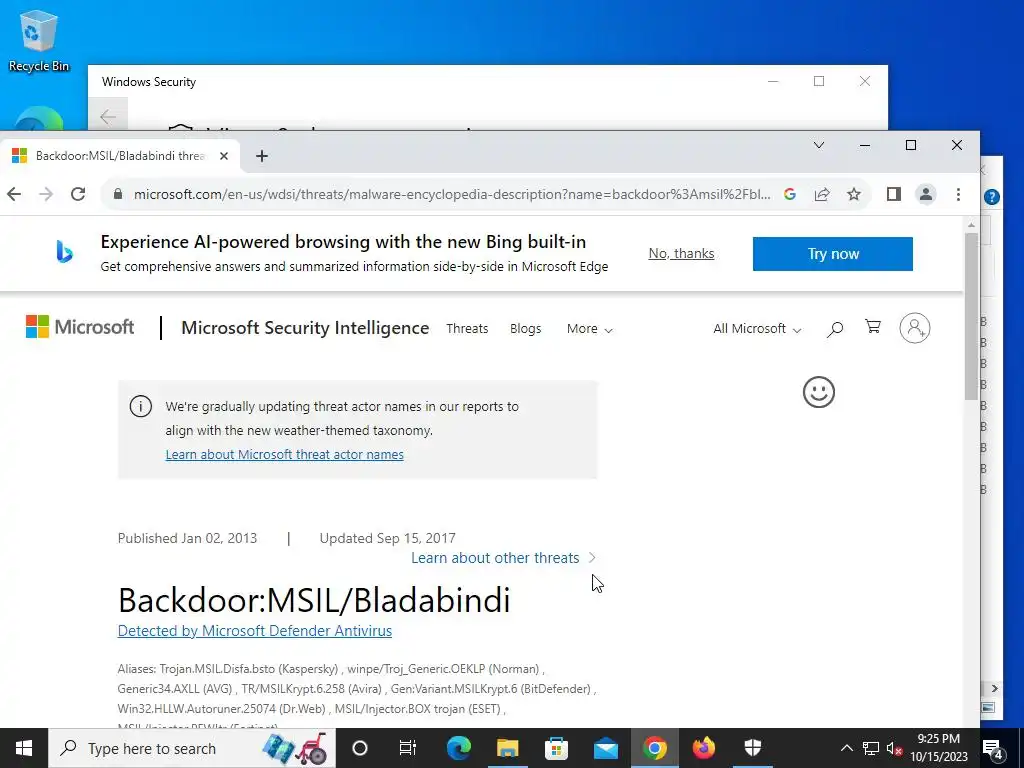Open File Explorer from the taskbar
Image resolution: width=1024 pixels, height=768 pixels.
pos(507,748)
